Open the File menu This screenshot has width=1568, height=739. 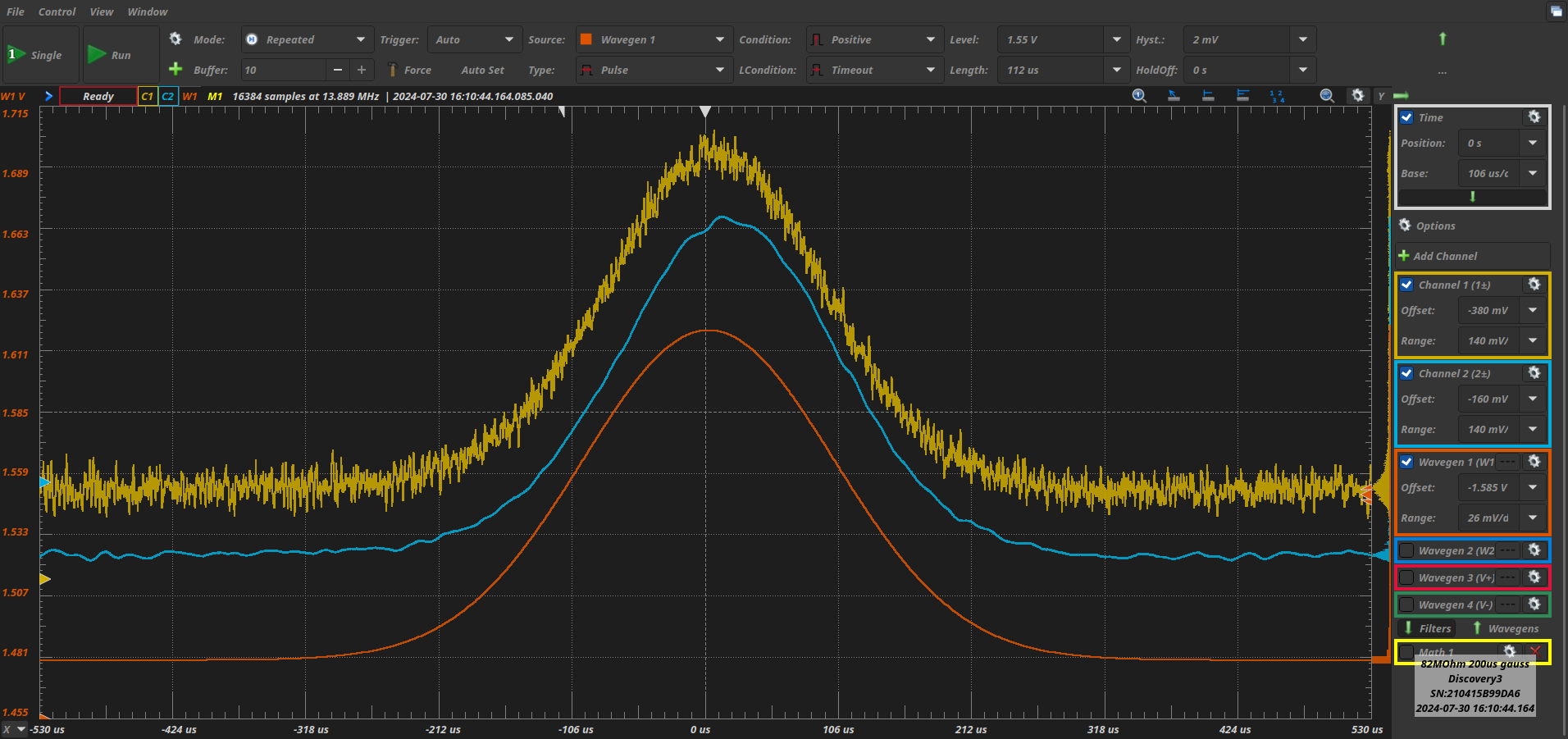pos(16,11)
